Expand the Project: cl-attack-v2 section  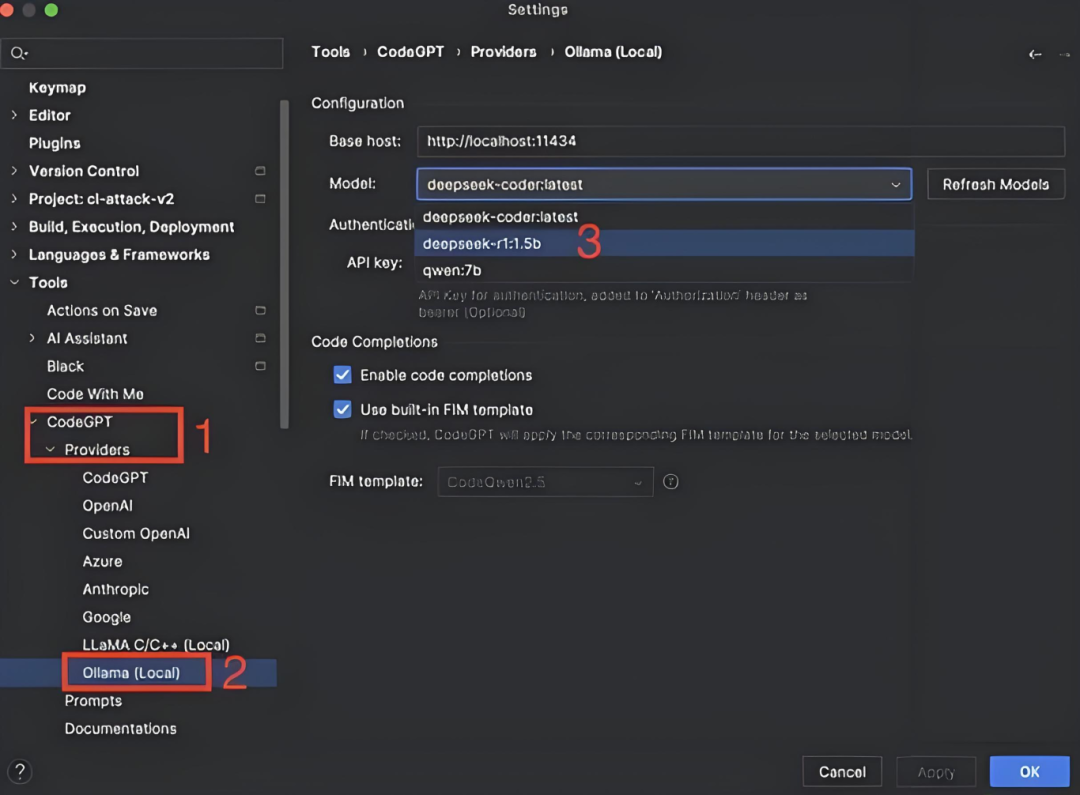click(x=14, y=198)
